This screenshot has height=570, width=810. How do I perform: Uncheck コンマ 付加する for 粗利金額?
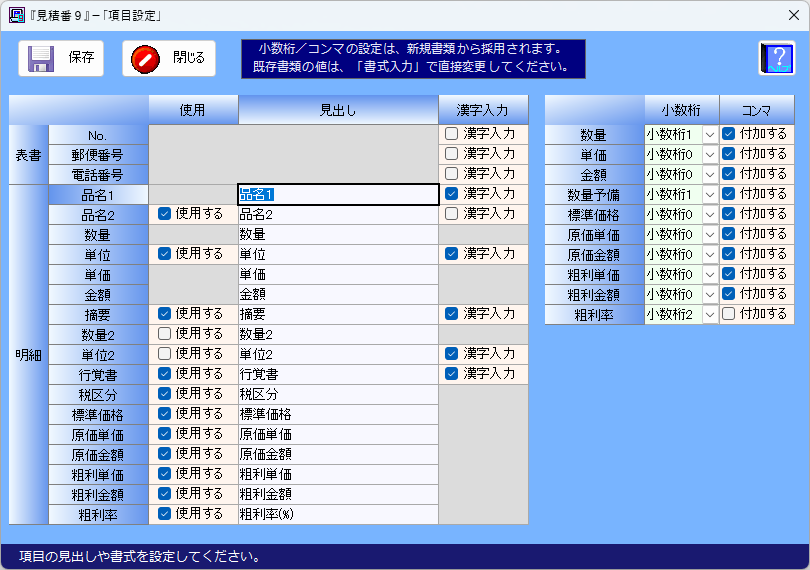click(728, 293)
